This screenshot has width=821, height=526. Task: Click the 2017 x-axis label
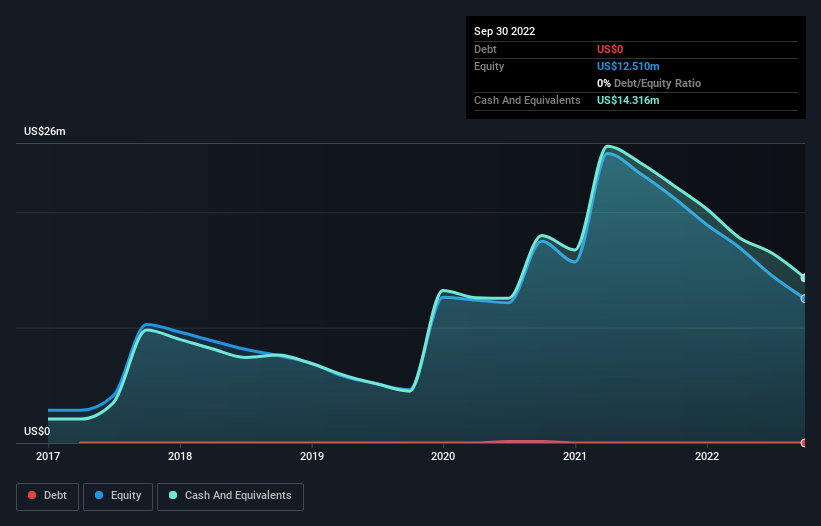(x=48, y=456)
